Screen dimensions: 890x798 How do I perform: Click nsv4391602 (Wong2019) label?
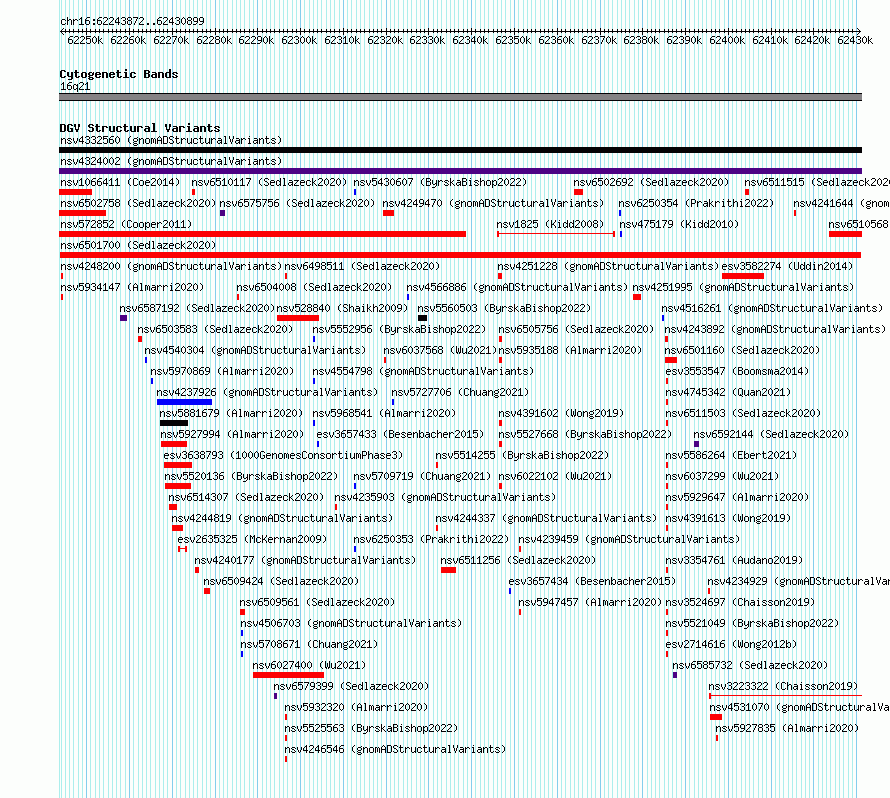tap(561, 413)
